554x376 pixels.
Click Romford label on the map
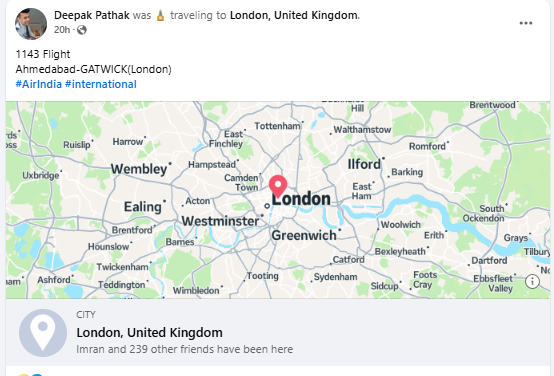(x=427, y=146)
